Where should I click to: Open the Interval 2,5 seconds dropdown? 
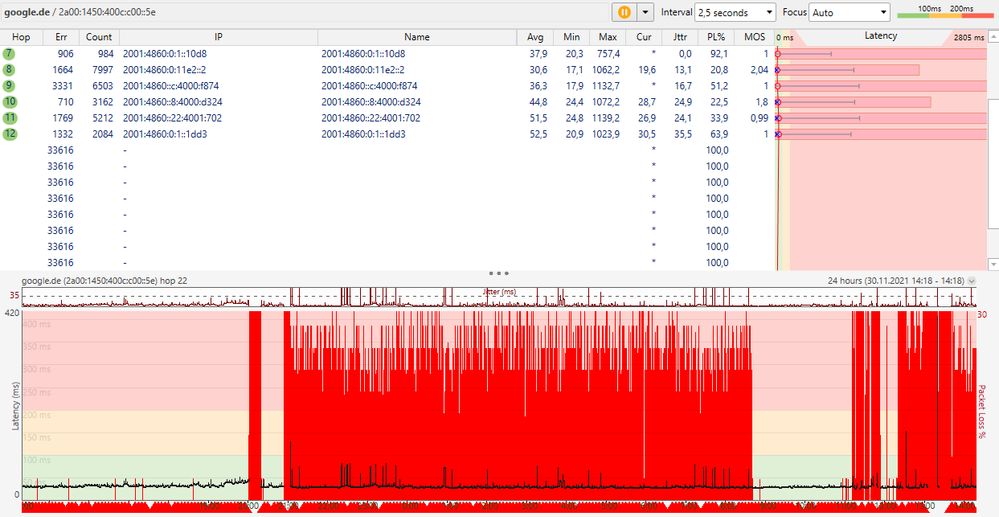pyautogui.click(x=735, y=12)
